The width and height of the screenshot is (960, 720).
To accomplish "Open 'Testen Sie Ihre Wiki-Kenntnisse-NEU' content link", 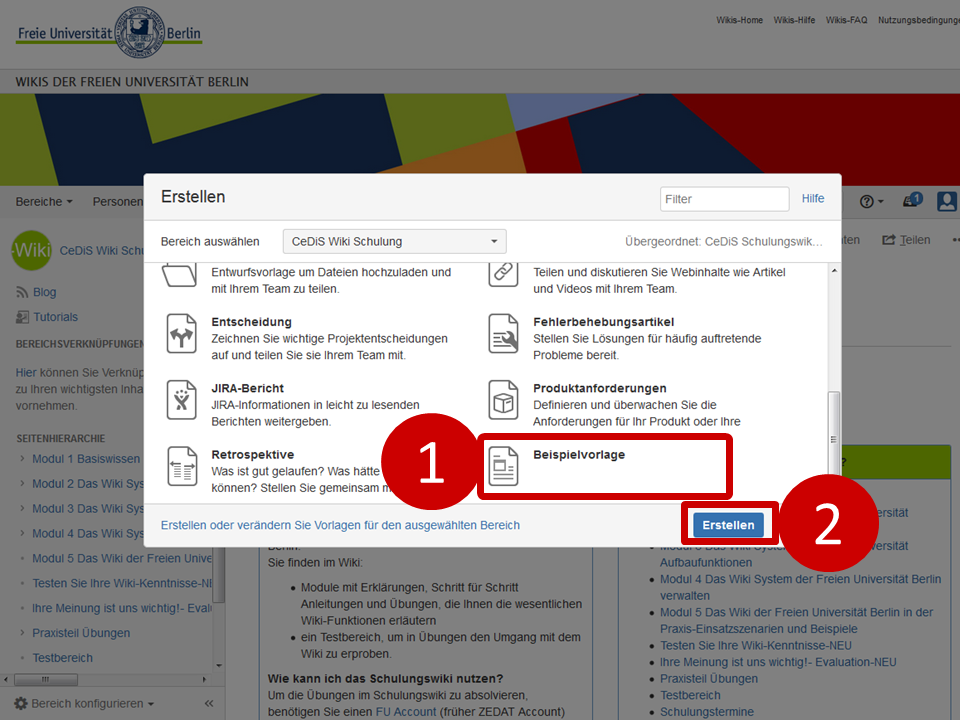I will coord(756,645).
